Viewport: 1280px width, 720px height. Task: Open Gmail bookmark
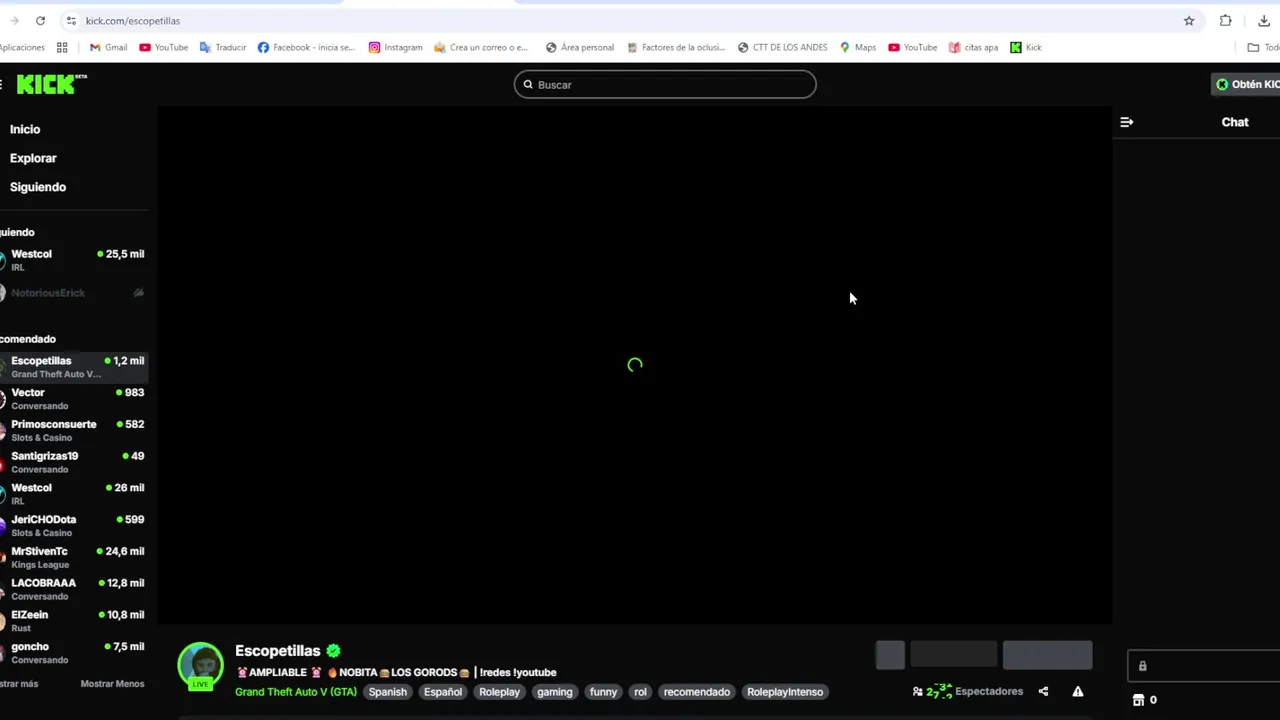[x=108, y=47]
